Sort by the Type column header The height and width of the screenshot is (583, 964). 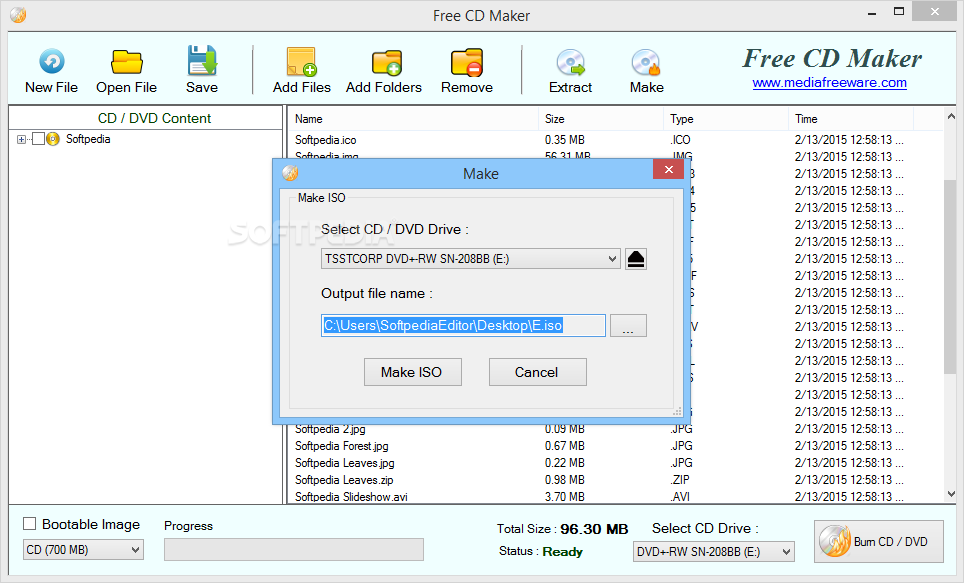point(726,119)
